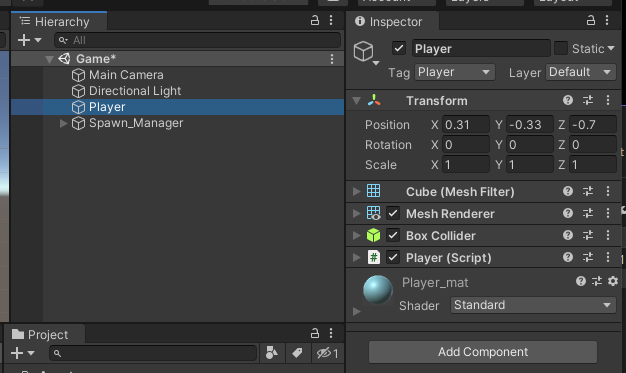Open the Transform component more options menu
Image resolution: width=626 pixels, height=373 pixels.
point(608,100)
